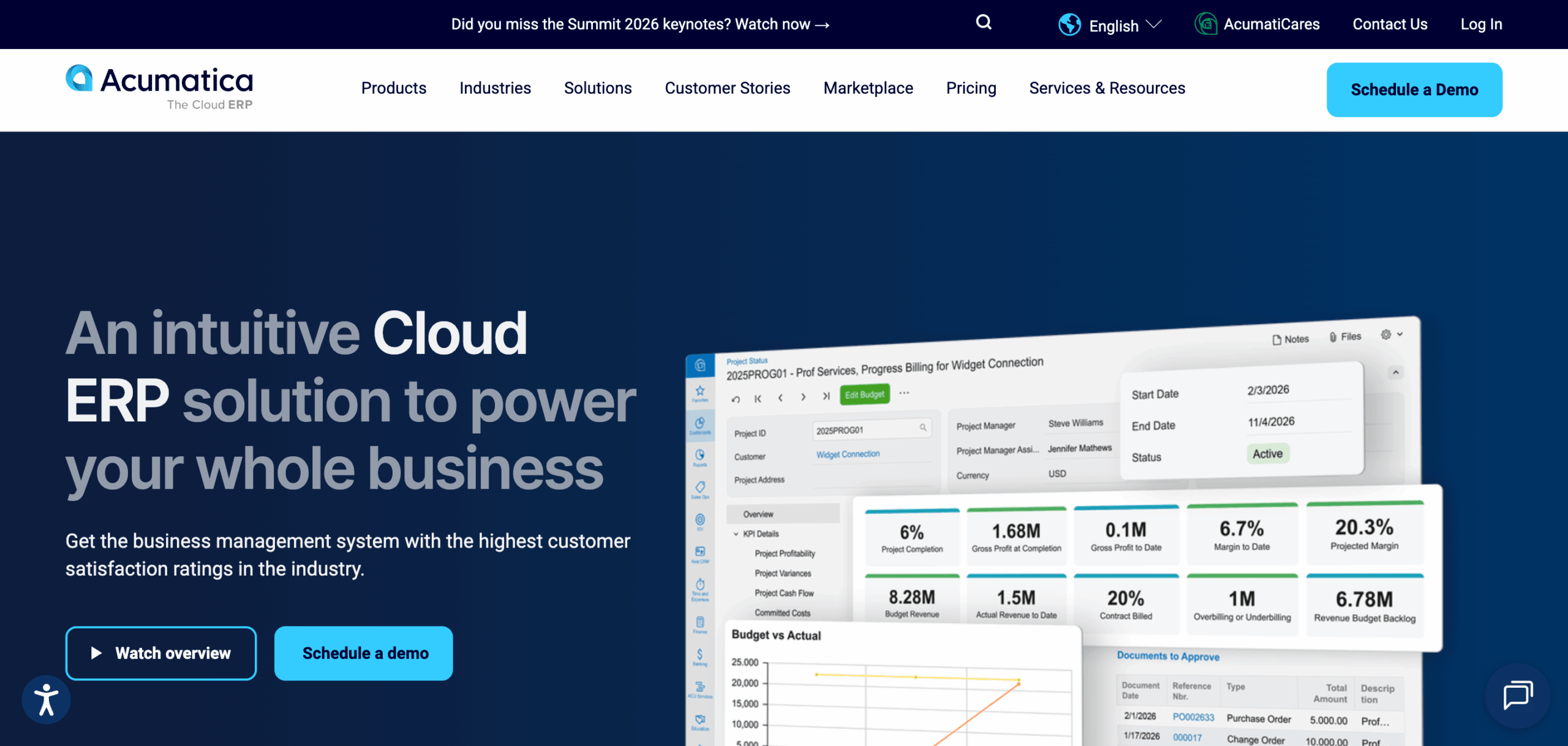Click the 6% Project Completion tile
This screenshot has height=746, width=1568.
tap(912, 537)
